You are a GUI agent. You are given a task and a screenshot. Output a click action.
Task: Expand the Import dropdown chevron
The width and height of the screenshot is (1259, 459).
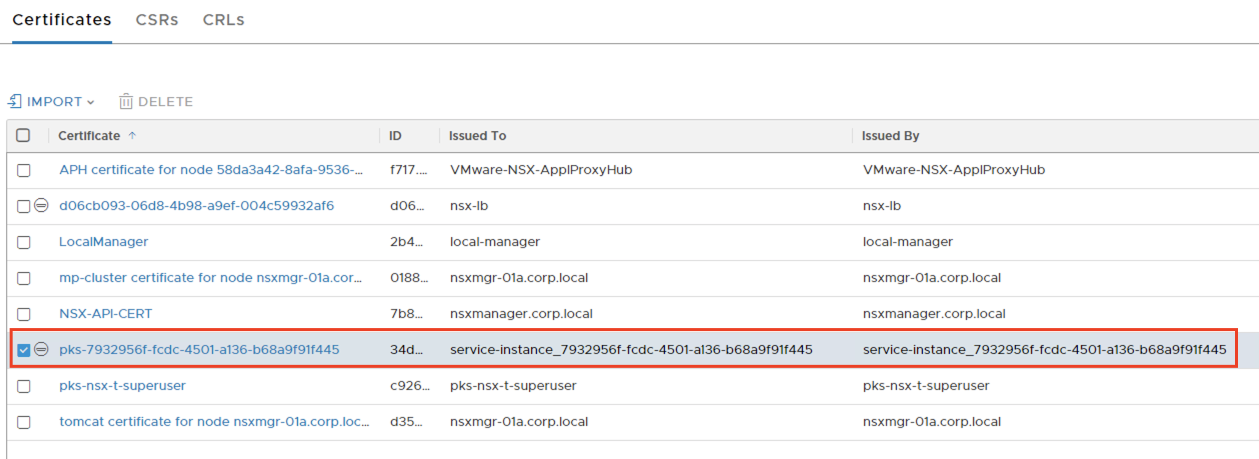pyautogui.click(x=91, y=102)
